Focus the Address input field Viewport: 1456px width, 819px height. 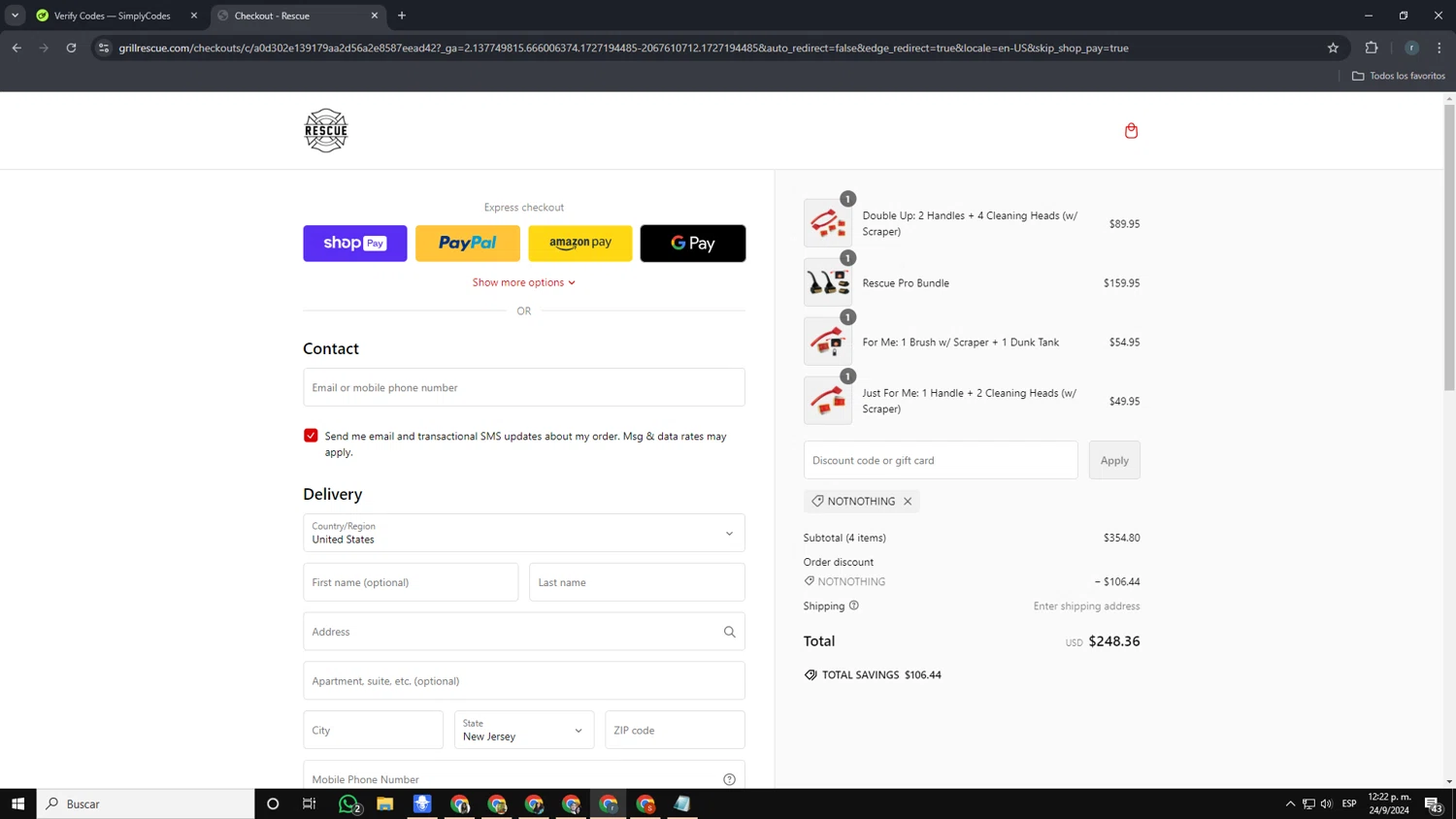pyautogui.click(x=524, y=632)
